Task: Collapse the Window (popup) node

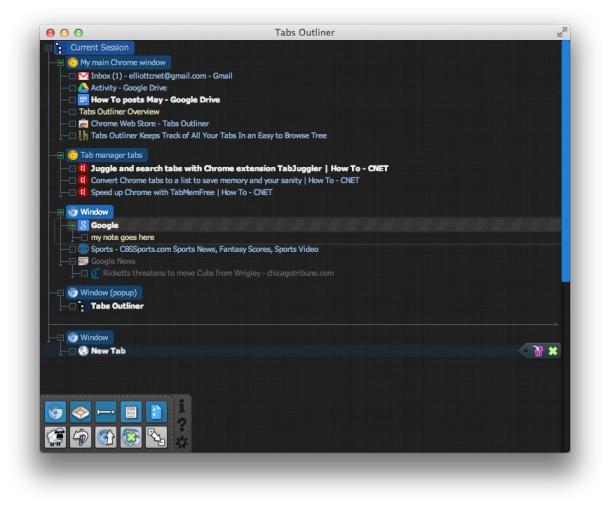Action: 60,293
